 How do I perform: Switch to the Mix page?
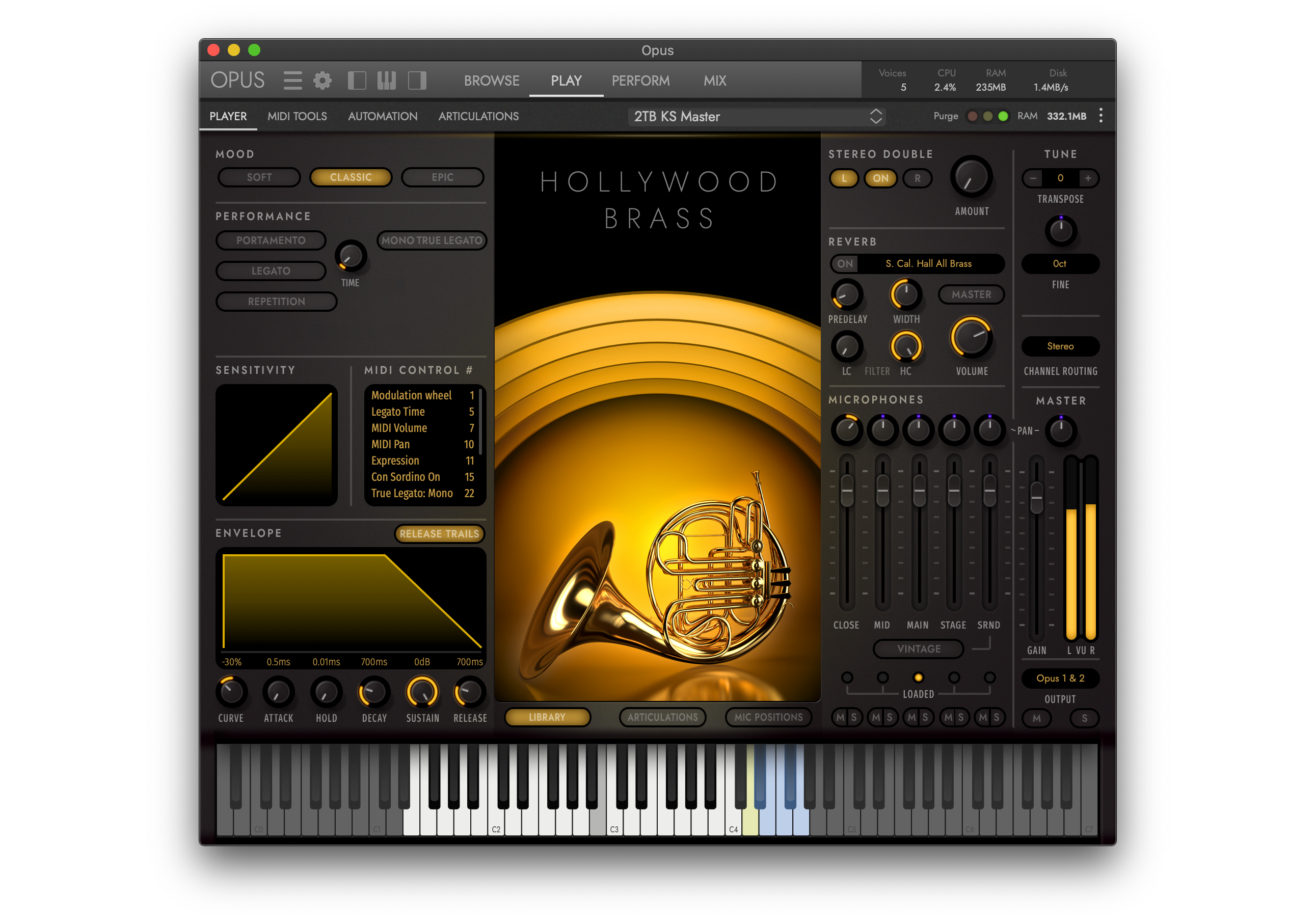click(715, 80)
